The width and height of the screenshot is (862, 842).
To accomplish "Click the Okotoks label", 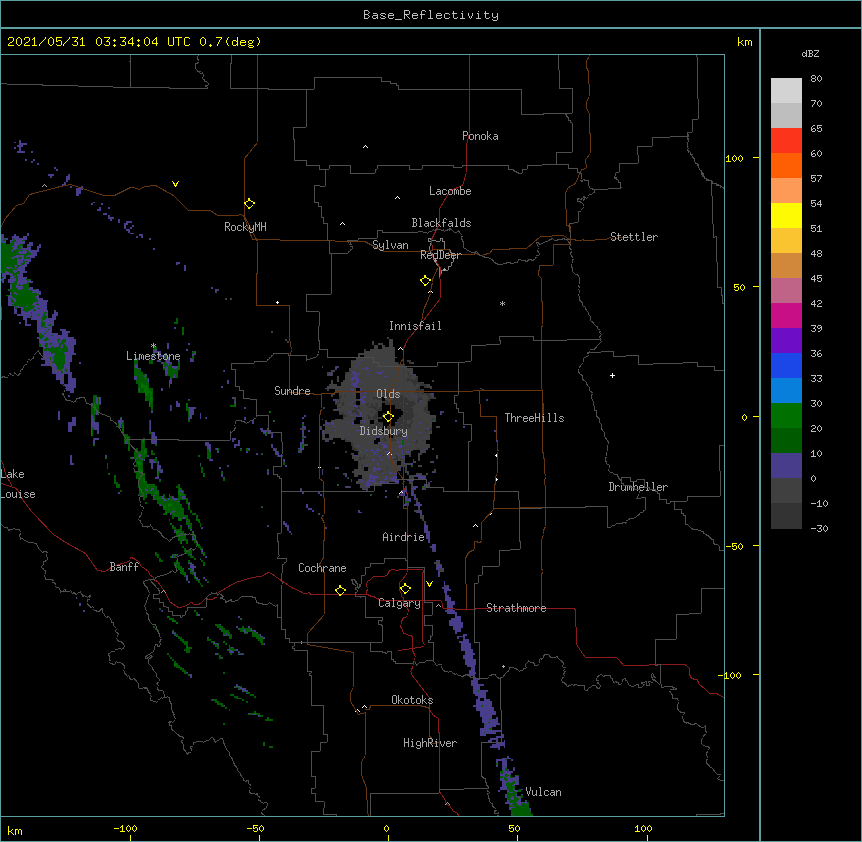I will tap(412, 700).
